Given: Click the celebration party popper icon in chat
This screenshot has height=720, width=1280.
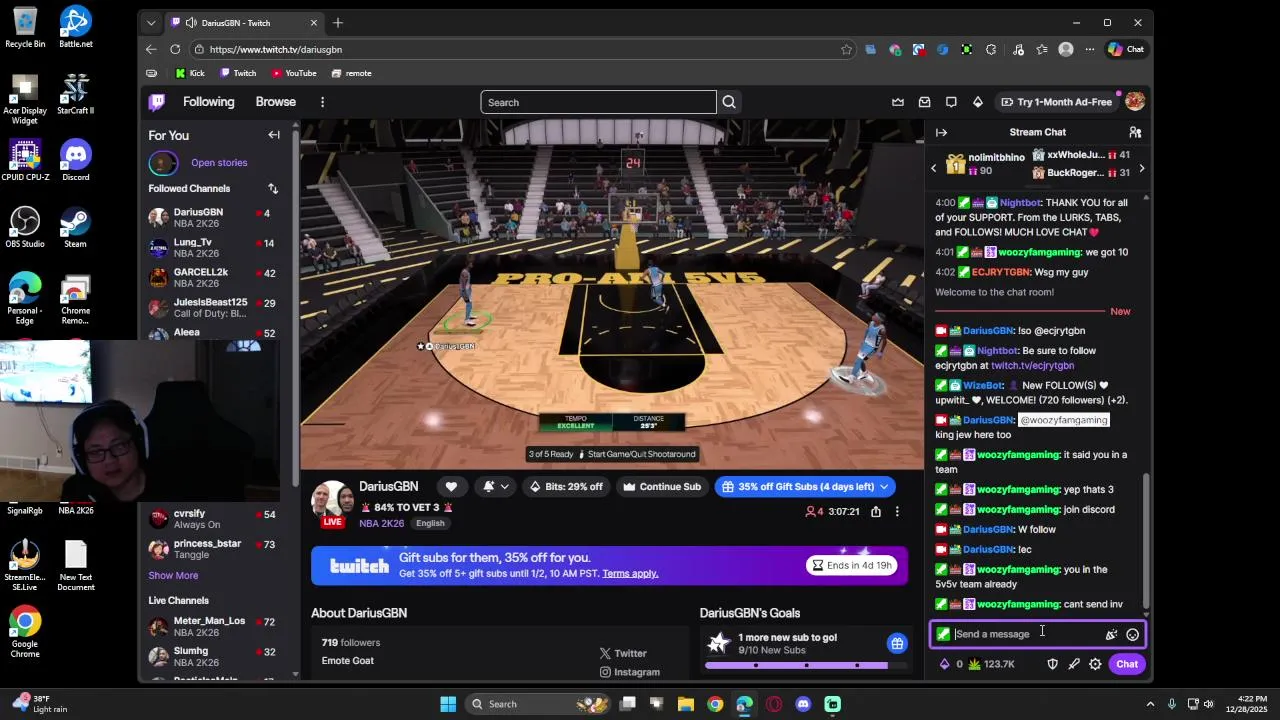Looking at the screenshot, I should (1110, 634).
